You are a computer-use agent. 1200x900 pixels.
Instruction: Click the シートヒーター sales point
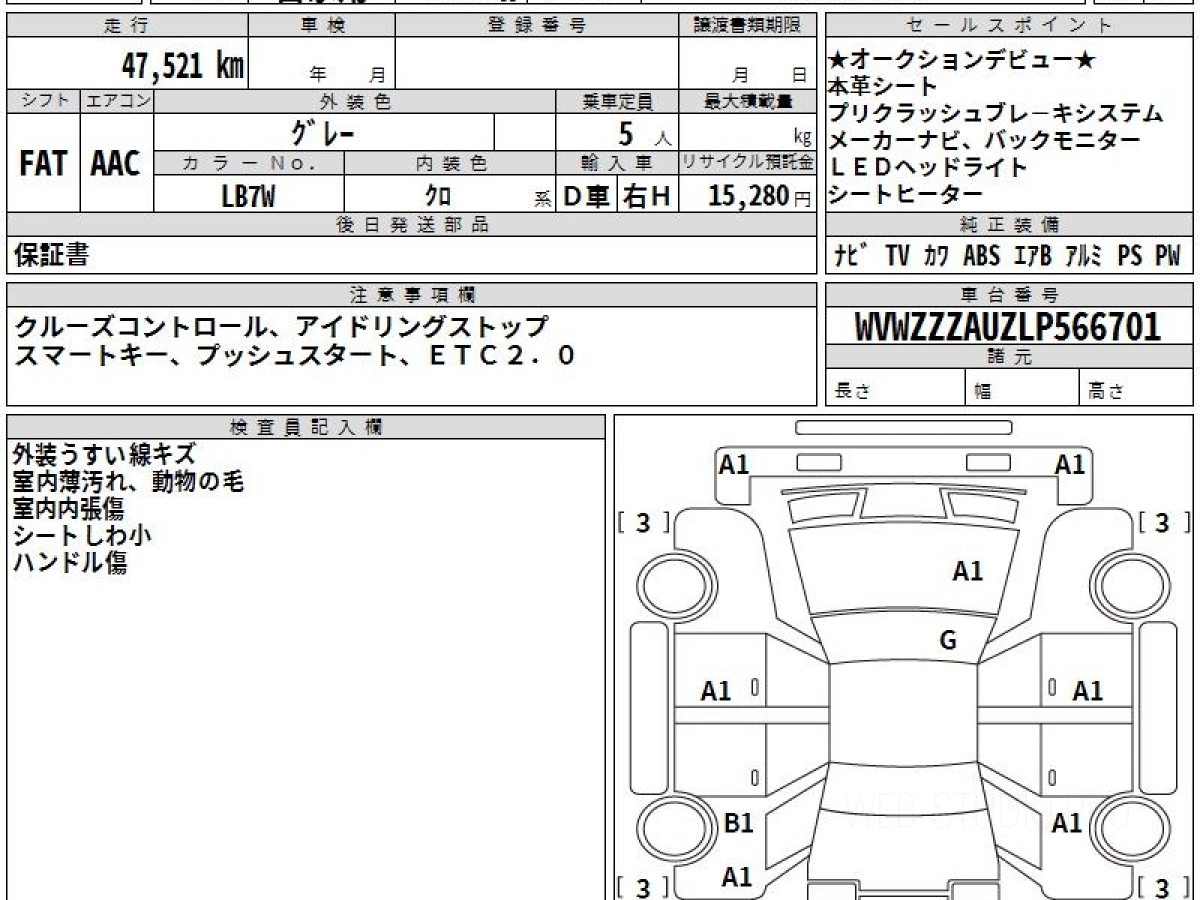tap(906, 195)
